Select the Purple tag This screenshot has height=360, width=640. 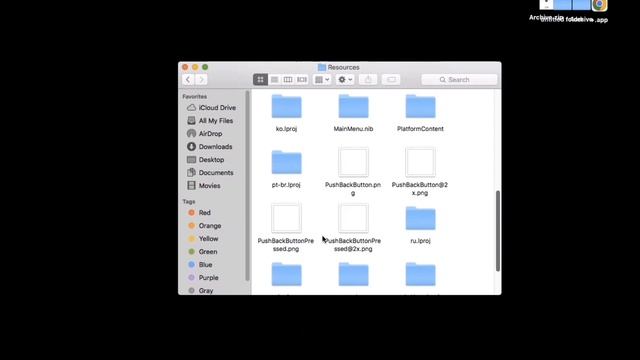tap(203, 278)
